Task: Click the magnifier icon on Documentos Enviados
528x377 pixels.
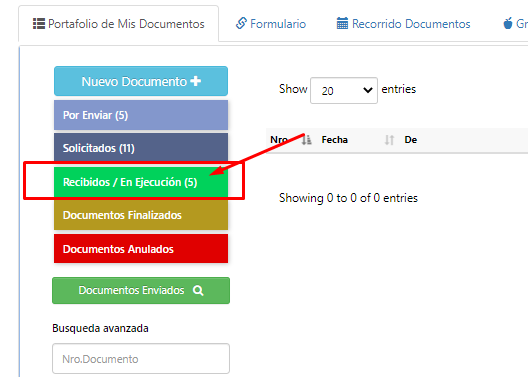Action: click(198, 290)
